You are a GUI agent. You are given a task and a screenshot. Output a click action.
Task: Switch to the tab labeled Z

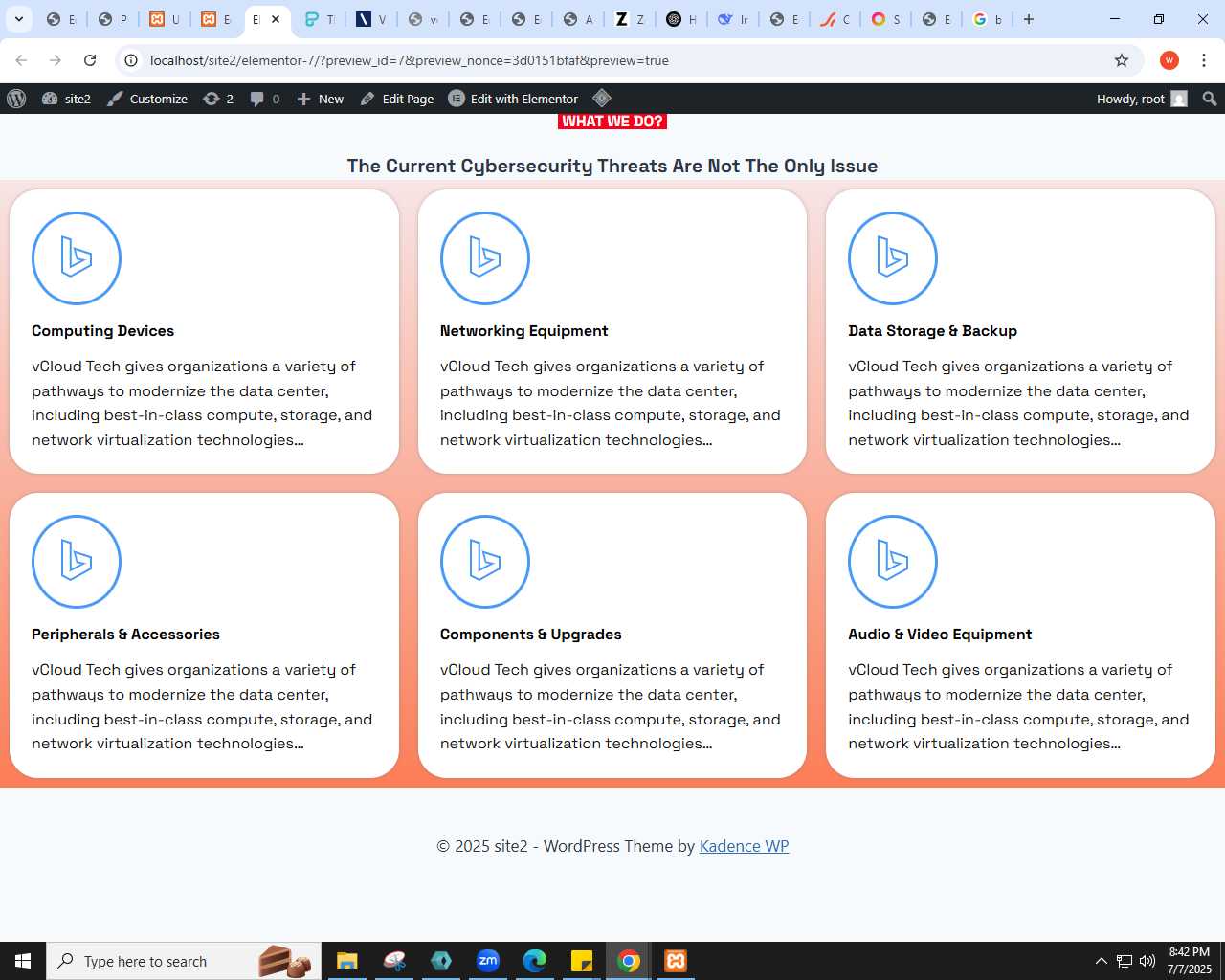630,19
